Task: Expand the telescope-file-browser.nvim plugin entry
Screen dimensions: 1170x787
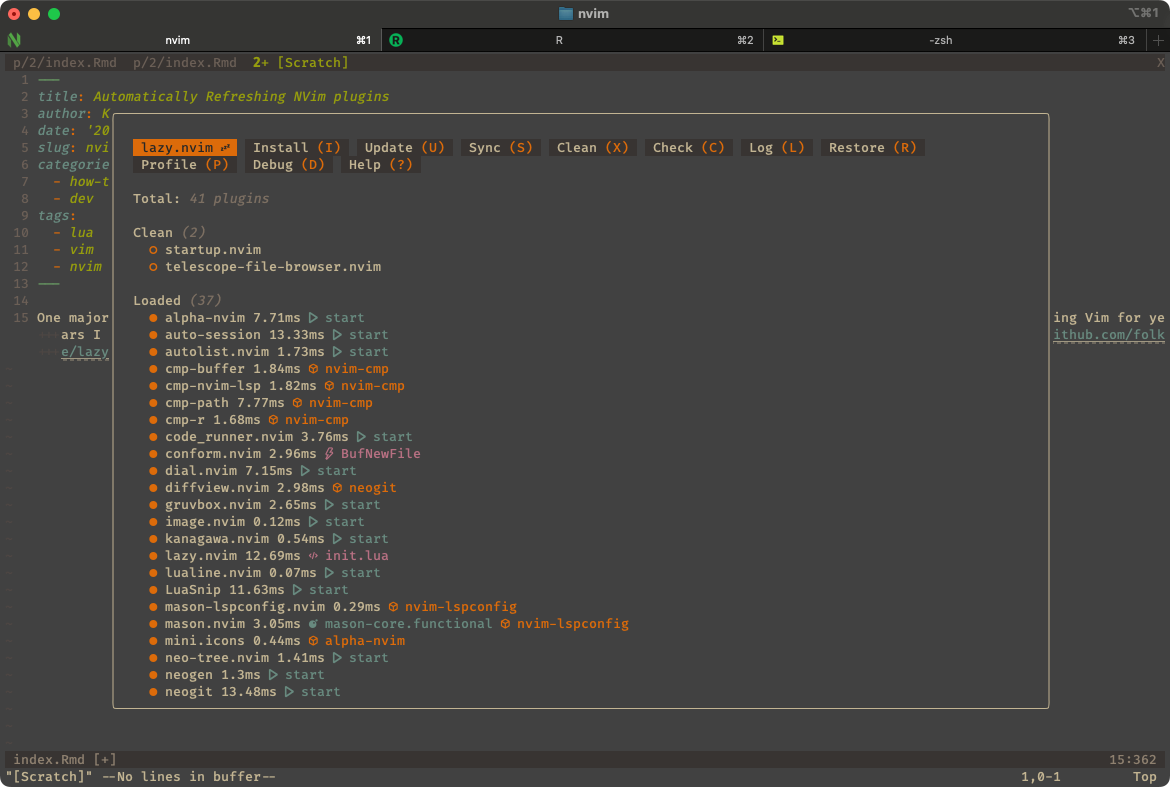Action: click(273, 267)
